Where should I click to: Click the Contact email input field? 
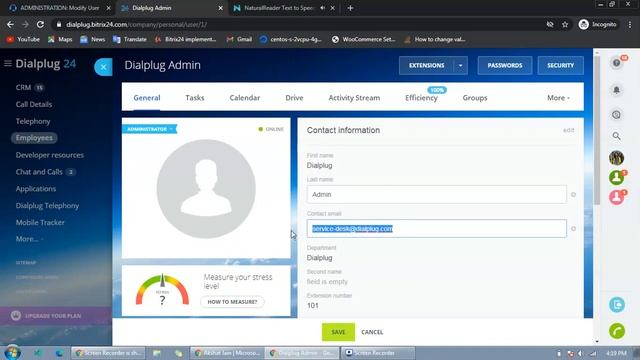pos(436,229)
